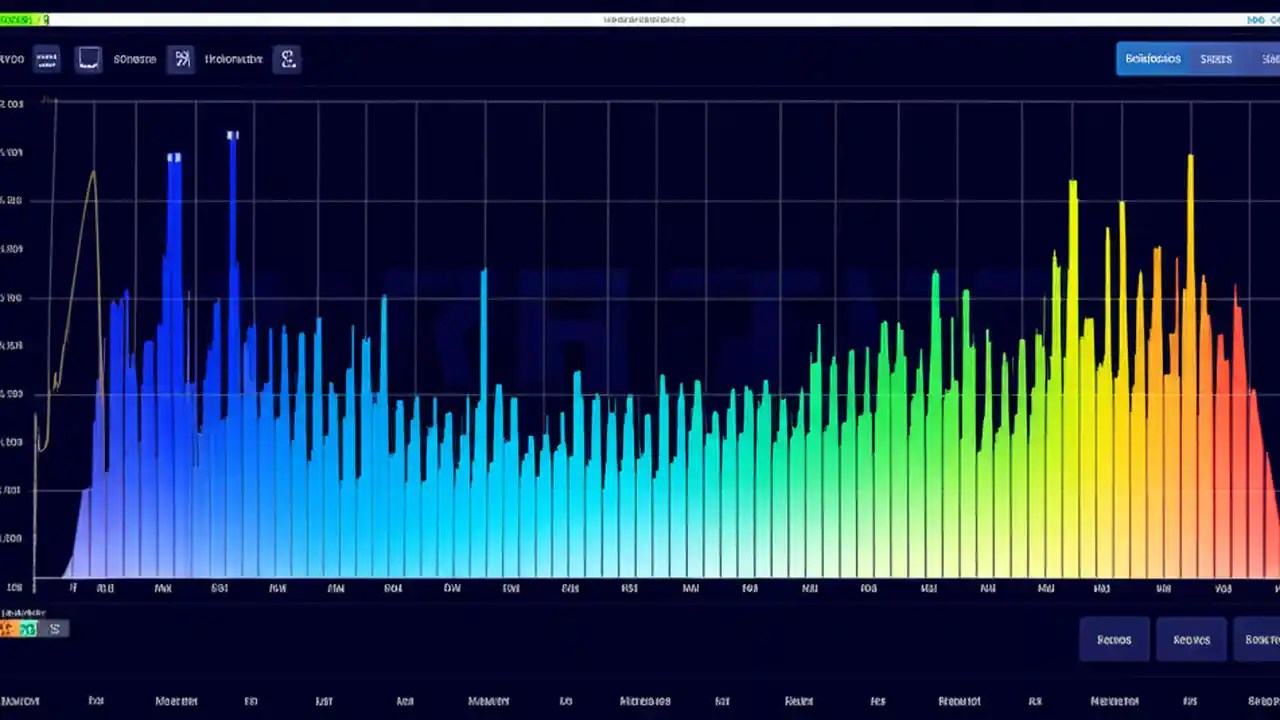Open the waveform display tool next to 'Sonesre'
Viewport: 1280px width, 720px height.
coord(88,58)
